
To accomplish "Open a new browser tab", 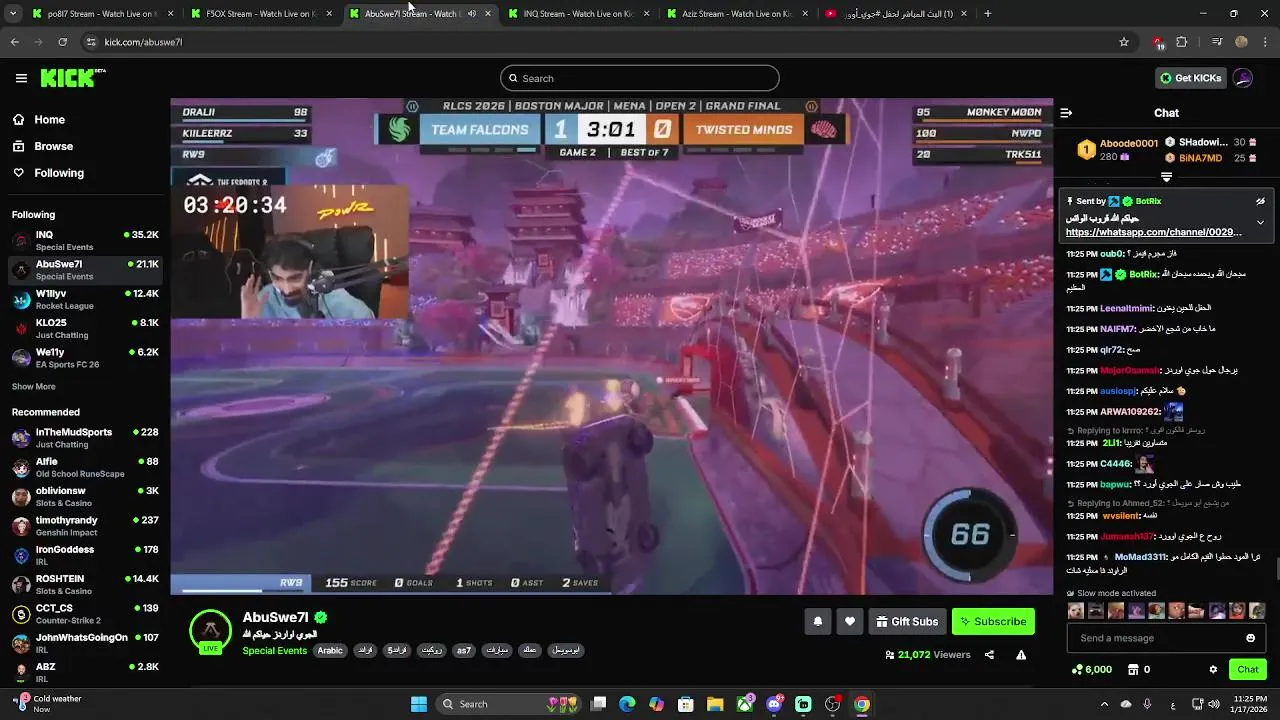I will point(988,14).
